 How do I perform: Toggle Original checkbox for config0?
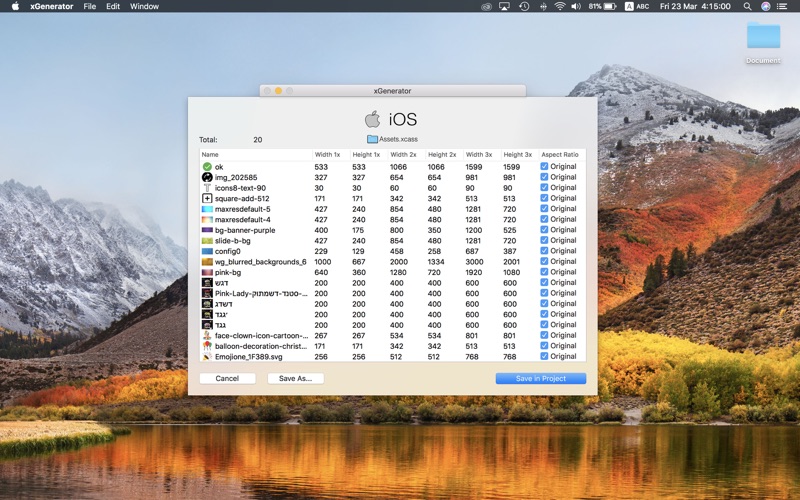tap(544, 251)
